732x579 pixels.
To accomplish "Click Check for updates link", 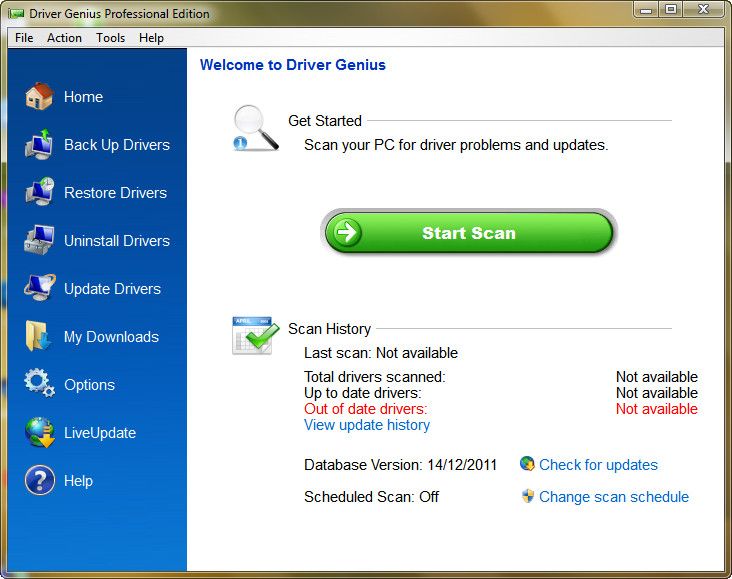I will coord(598,465).
